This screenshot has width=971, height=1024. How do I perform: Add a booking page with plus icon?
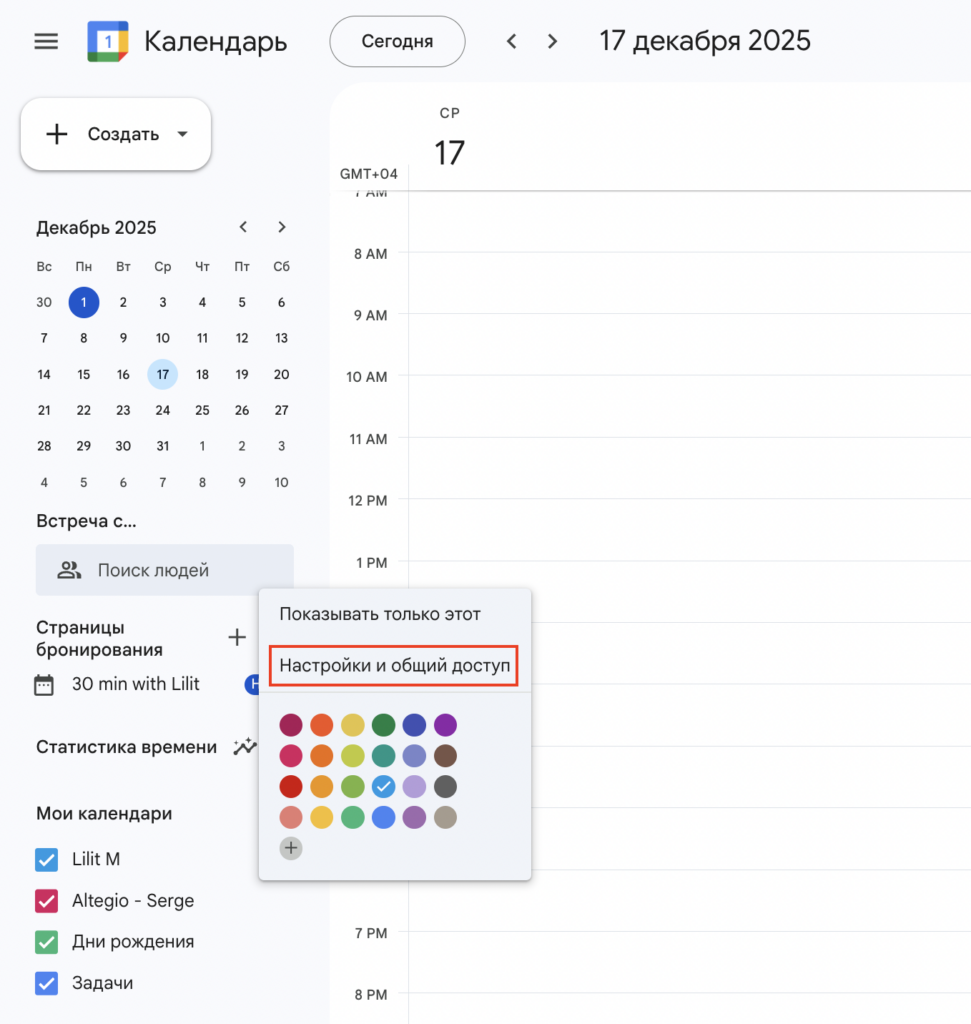click(237, 637)
